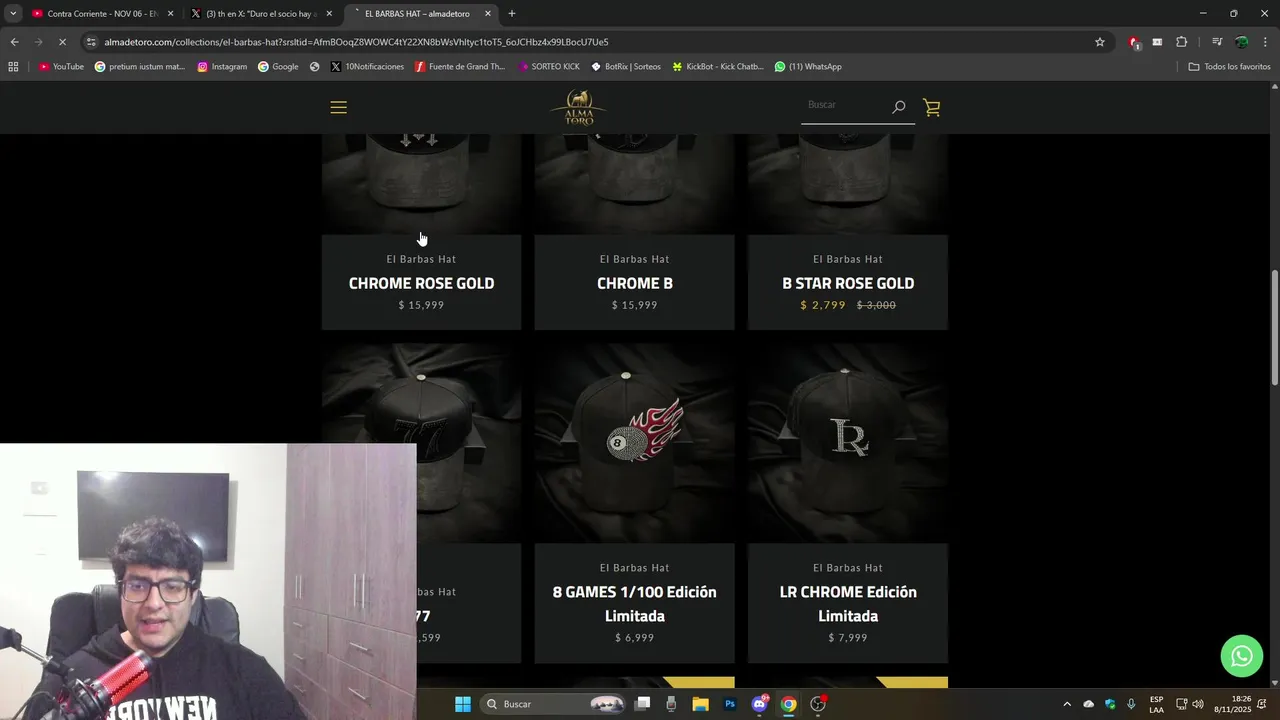Switch to Chrome on the taskbar
The height and width of the screenshot is (720, 1280).
(788, 704)
